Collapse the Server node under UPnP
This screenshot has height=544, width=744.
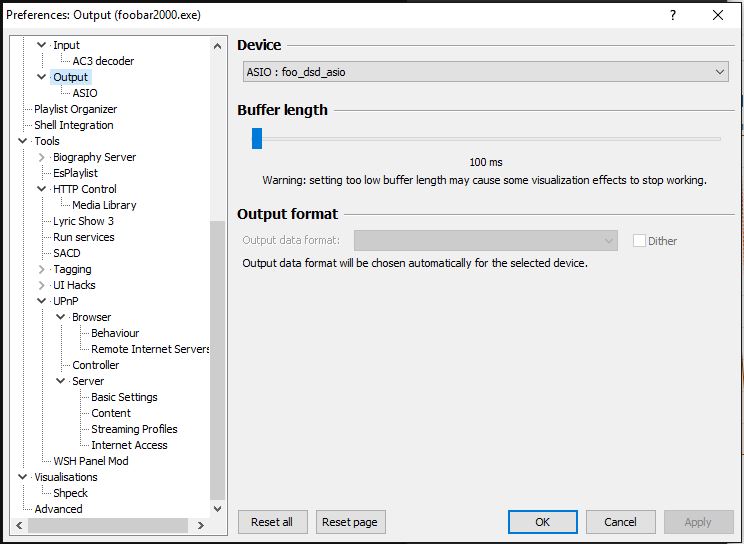pos(60,381)
